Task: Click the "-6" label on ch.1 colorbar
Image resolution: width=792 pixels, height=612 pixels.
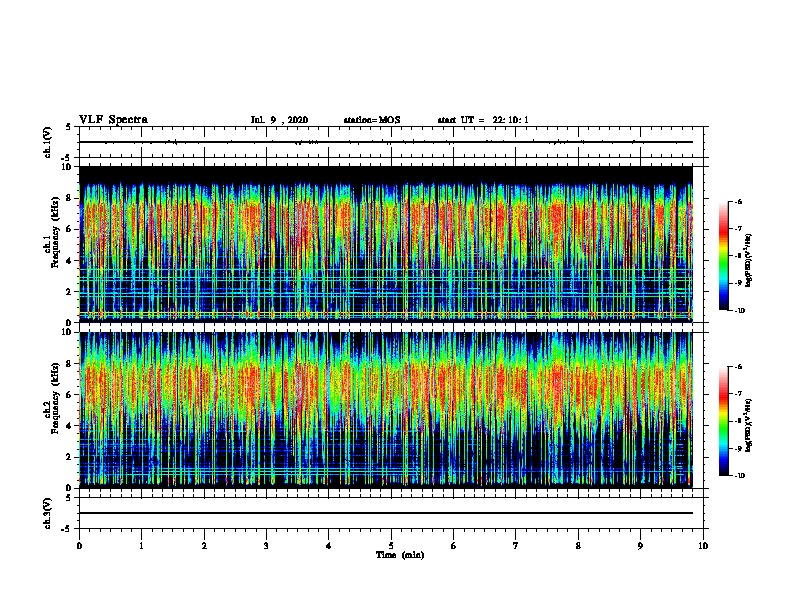Action: pyautogui.click(x=738, y=201)
